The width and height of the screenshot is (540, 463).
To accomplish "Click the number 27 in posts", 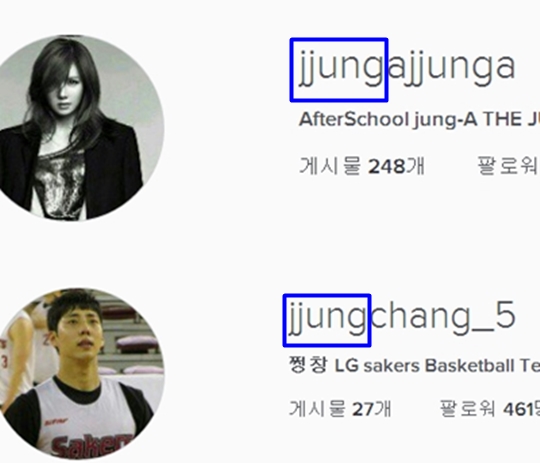I will click(x=363, y=409).
